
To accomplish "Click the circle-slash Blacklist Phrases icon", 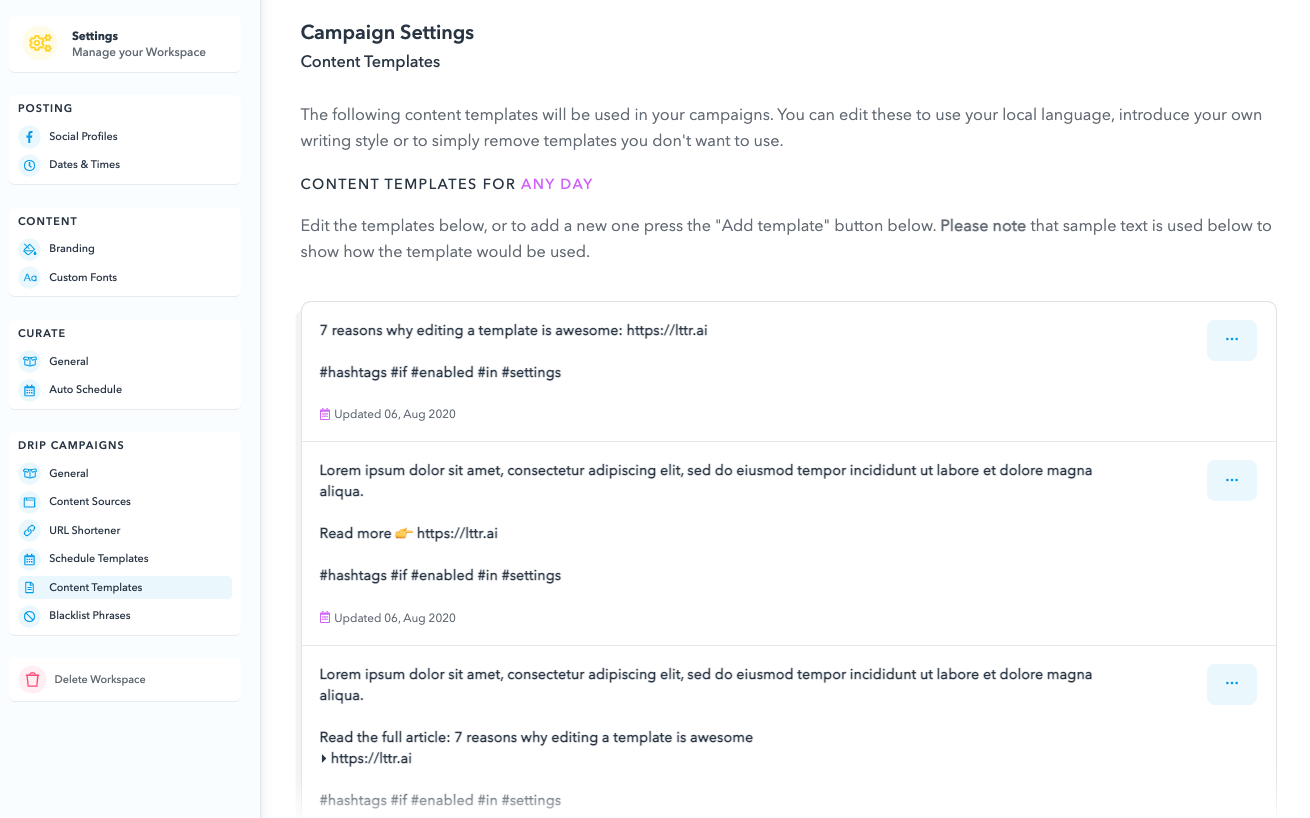I will pyautogui.click(x=30, y=616).
